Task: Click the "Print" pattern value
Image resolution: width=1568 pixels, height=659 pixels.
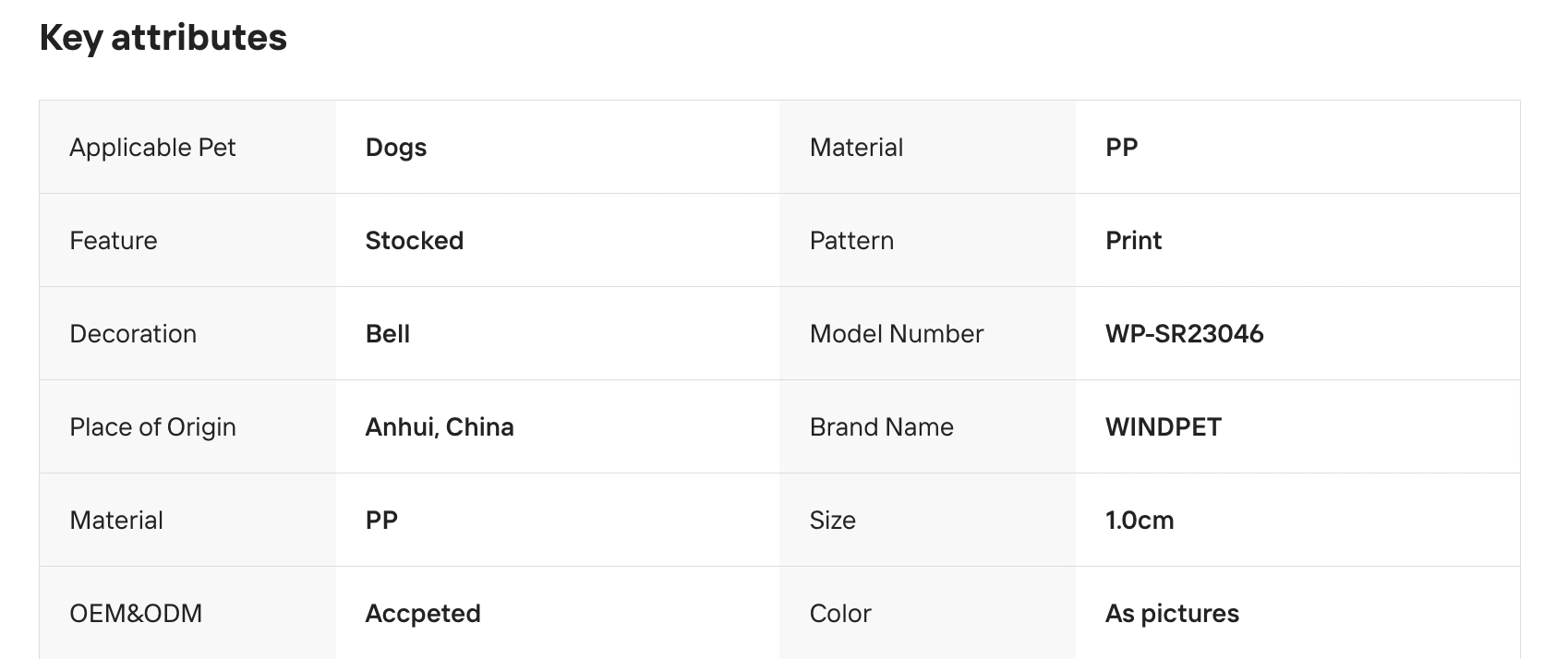Action: tap(1133, 241)
